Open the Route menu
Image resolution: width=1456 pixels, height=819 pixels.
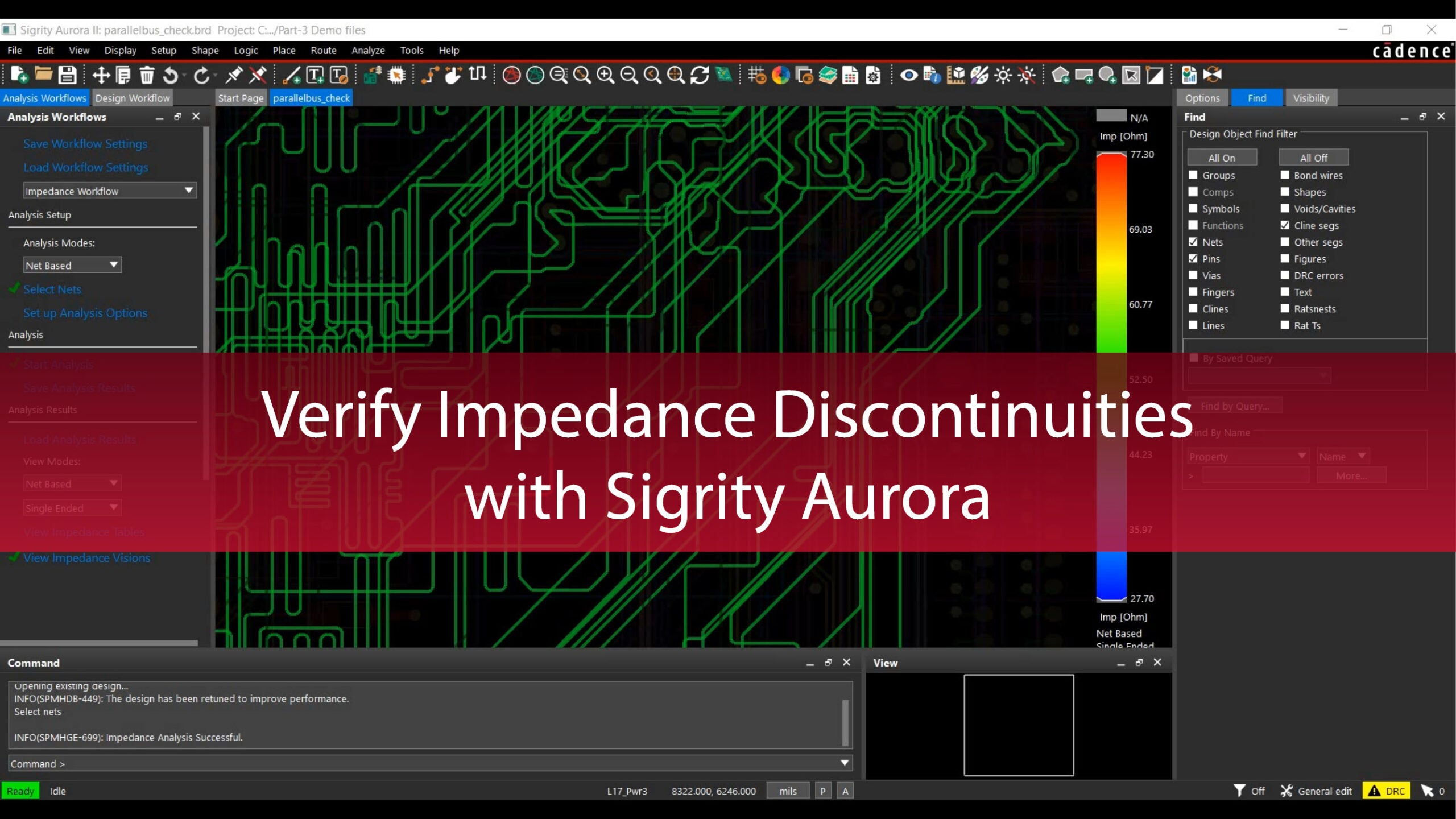[324, 50]
